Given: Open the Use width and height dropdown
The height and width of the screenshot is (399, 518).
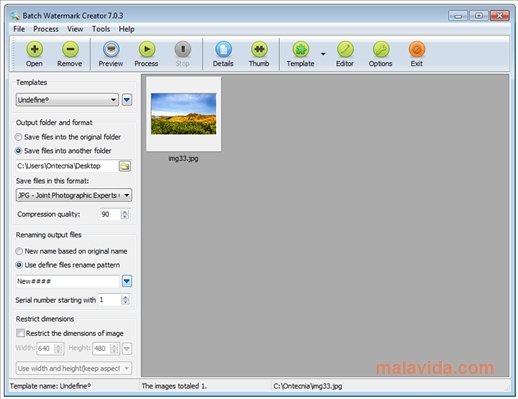Looking at the screenshot, I should (74, 368).
